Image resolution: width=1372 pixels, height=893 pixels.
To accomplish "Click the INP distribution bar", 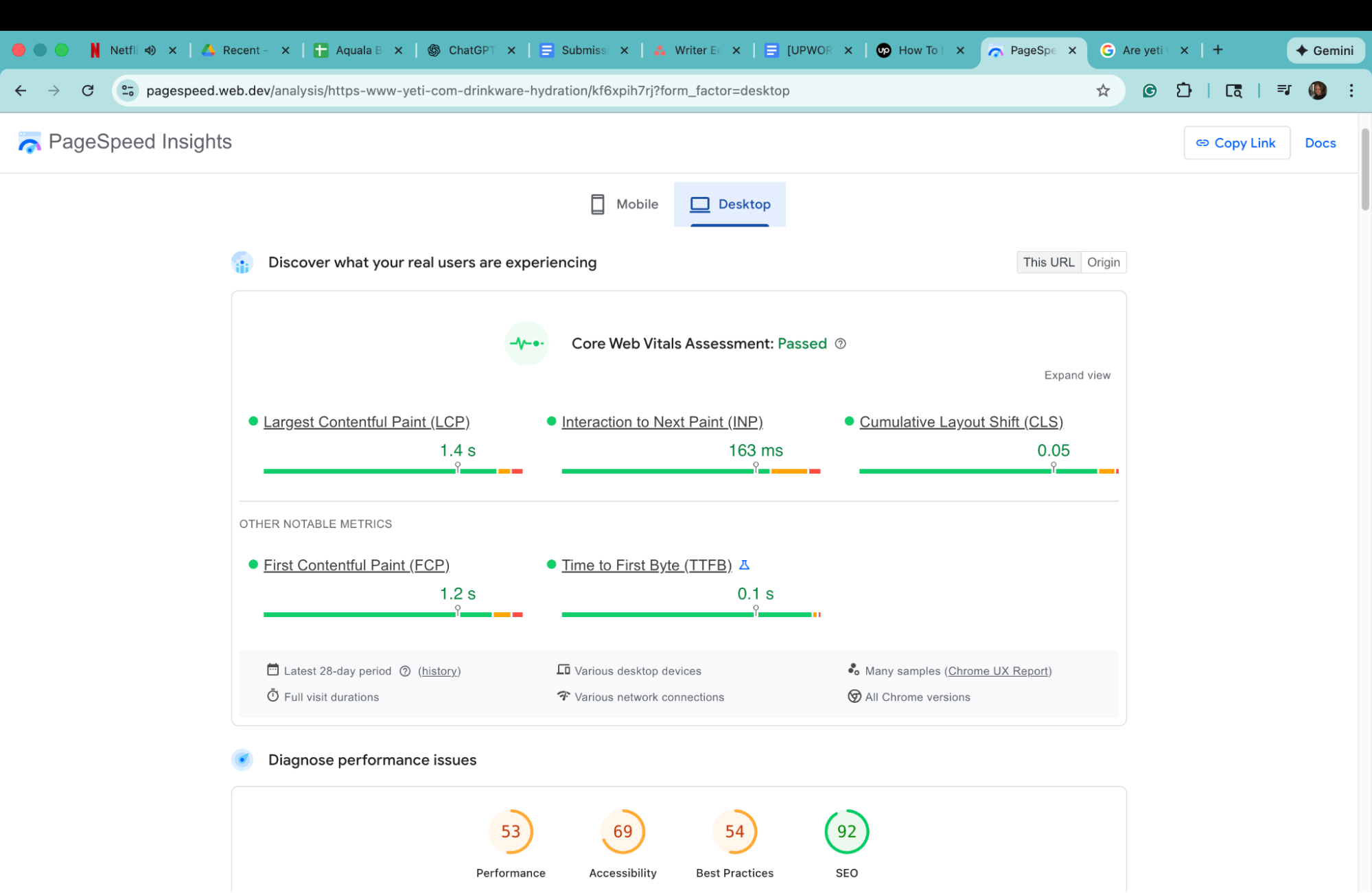I will tap(690, 471).
